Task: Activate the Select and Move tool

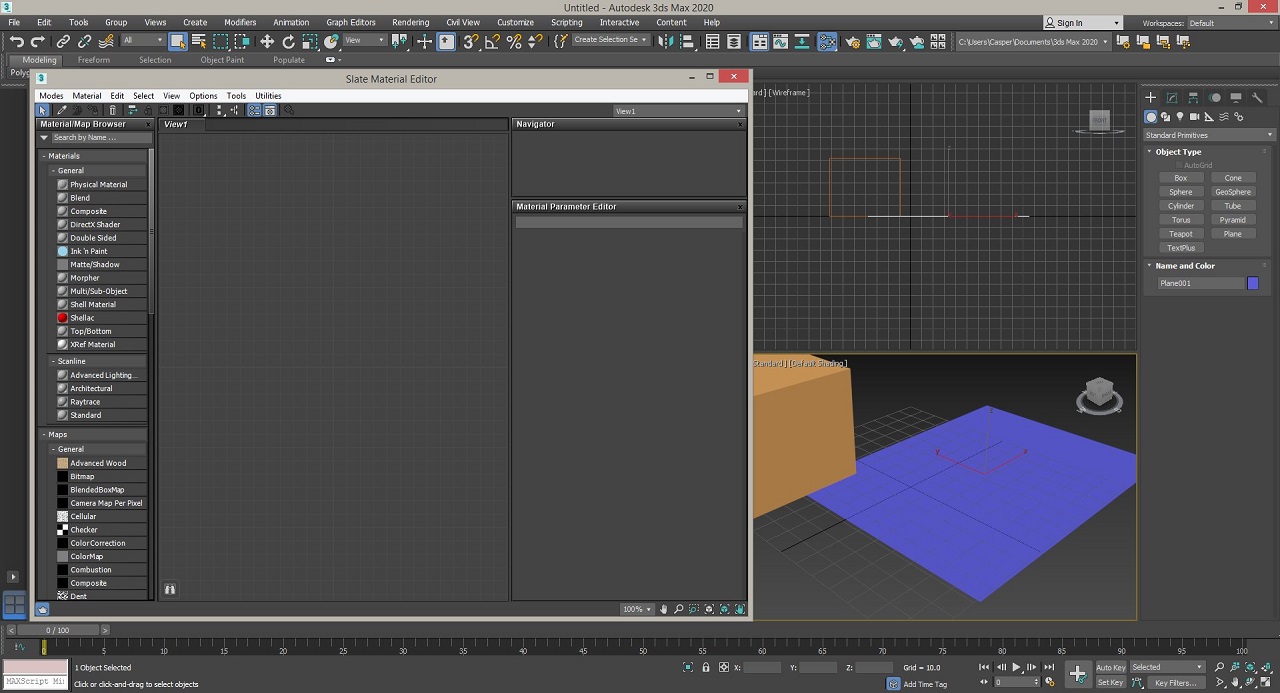Action: [x=267, y=41]
